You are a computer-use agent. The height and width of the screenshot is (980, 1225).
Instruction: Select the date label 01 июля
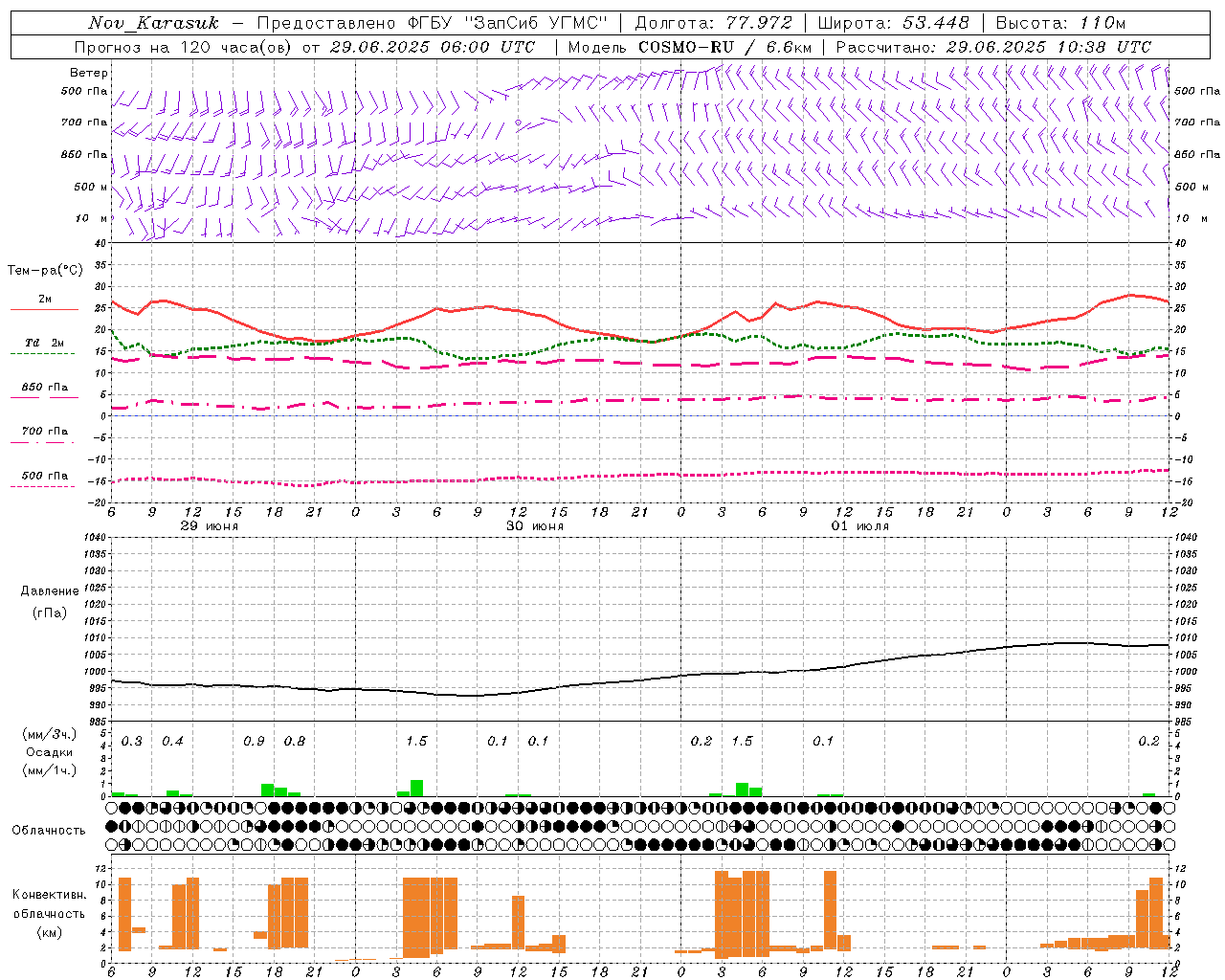[860, 526]
